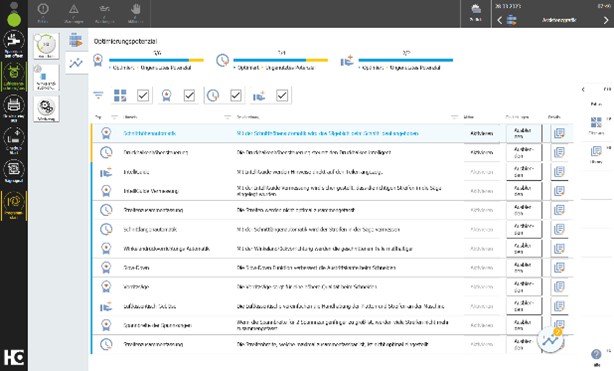The width and height of the screenshot is (614, 371).
Task: Click the grid filter icon in right panel
Action: (596, 122)
